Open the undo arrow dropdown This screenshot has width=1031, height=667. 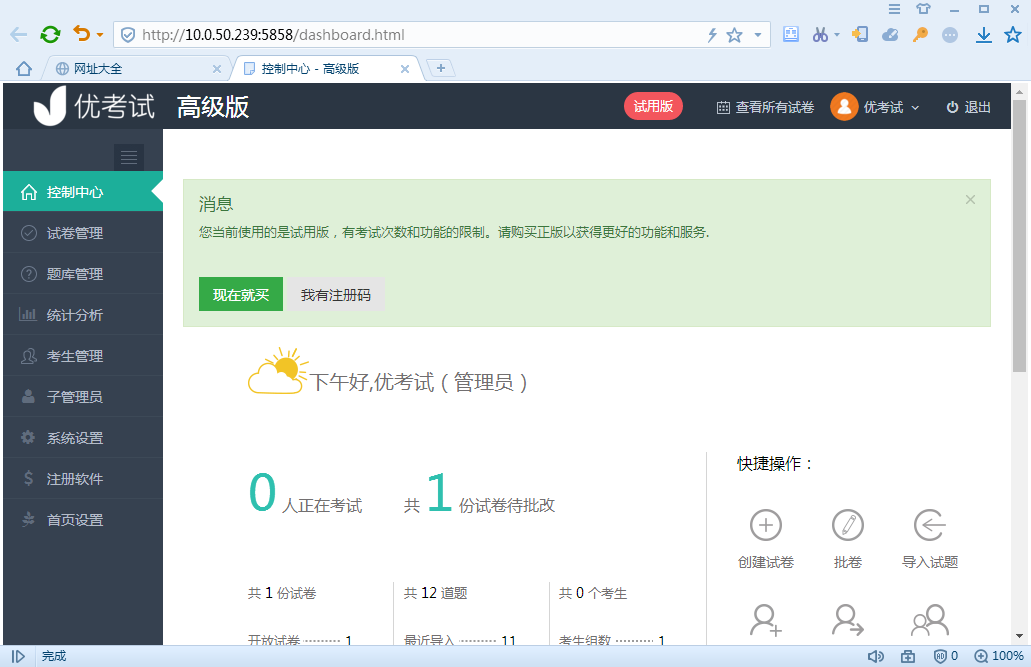click(100, 35)
